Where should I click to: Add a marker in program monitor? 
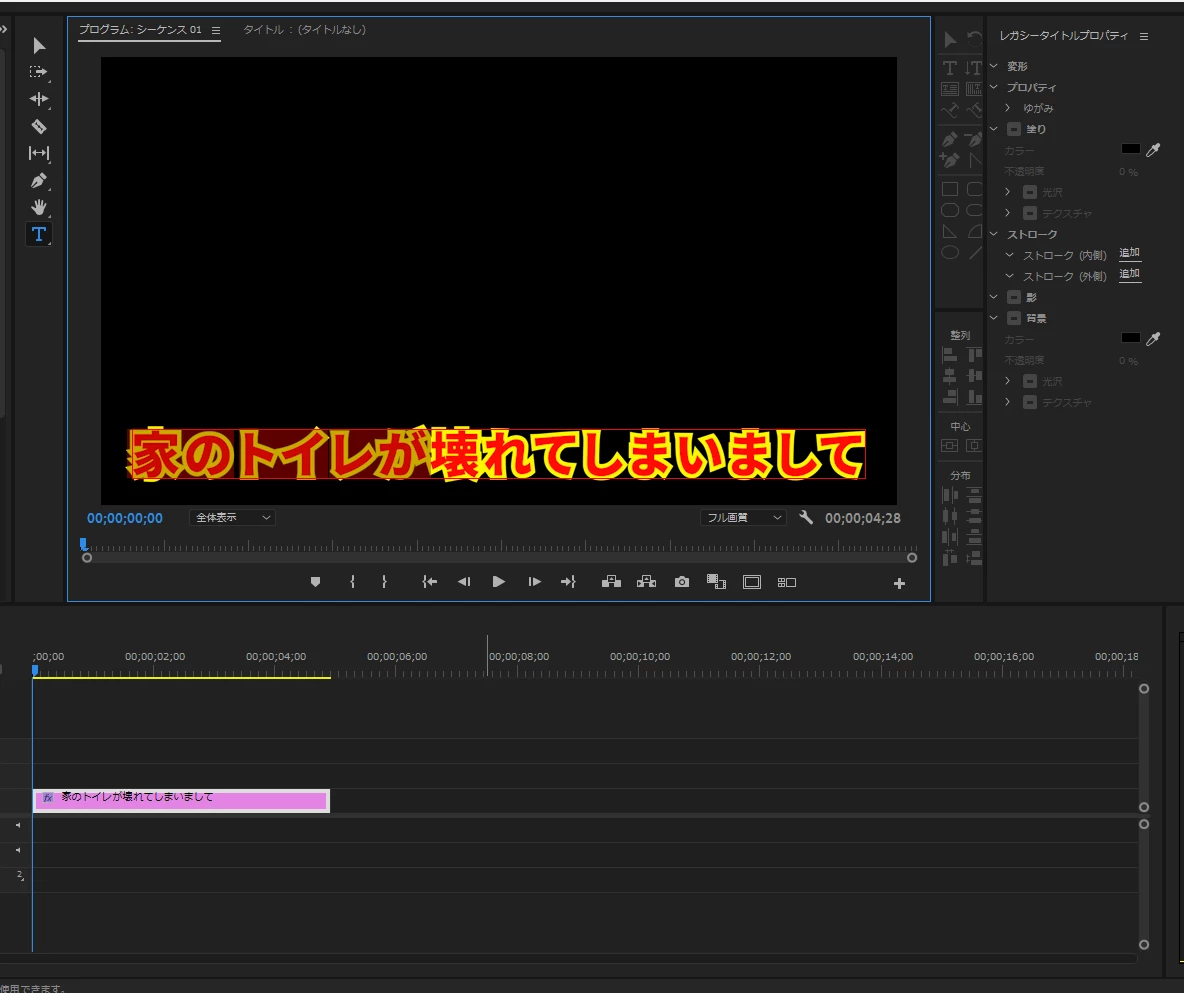pyautogui.click(x=316, y=582)
